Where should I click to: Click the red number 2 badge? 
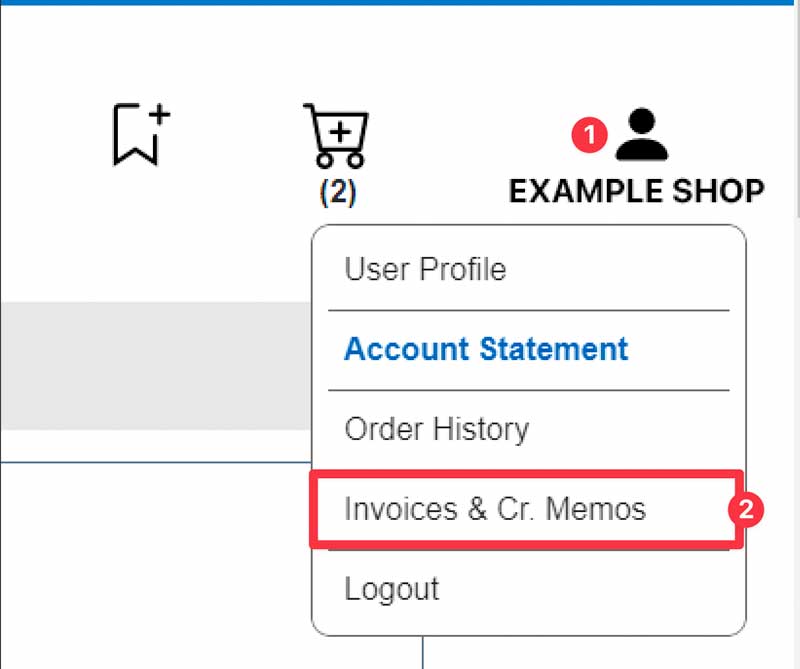pyautogui.click(x=745, y=509)
